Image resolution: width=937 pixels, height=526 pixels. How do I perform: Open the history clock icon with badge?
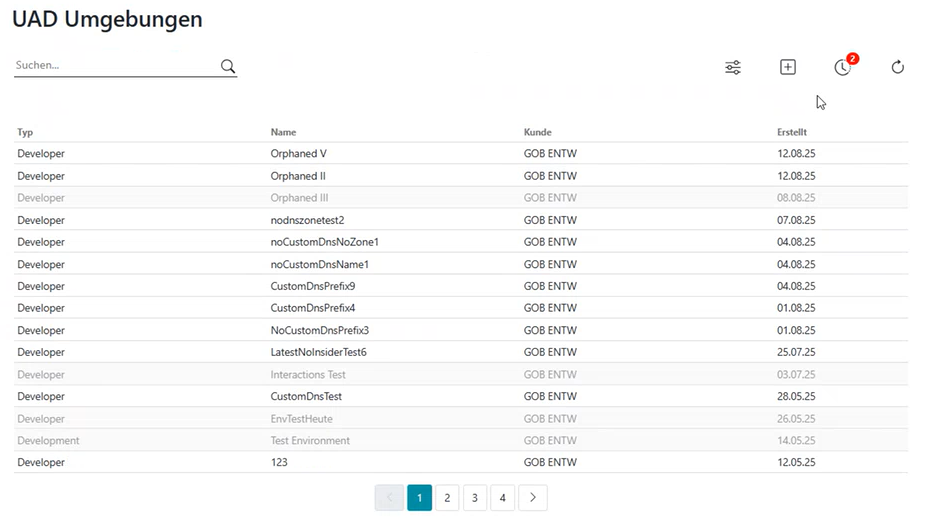(843, 67)
